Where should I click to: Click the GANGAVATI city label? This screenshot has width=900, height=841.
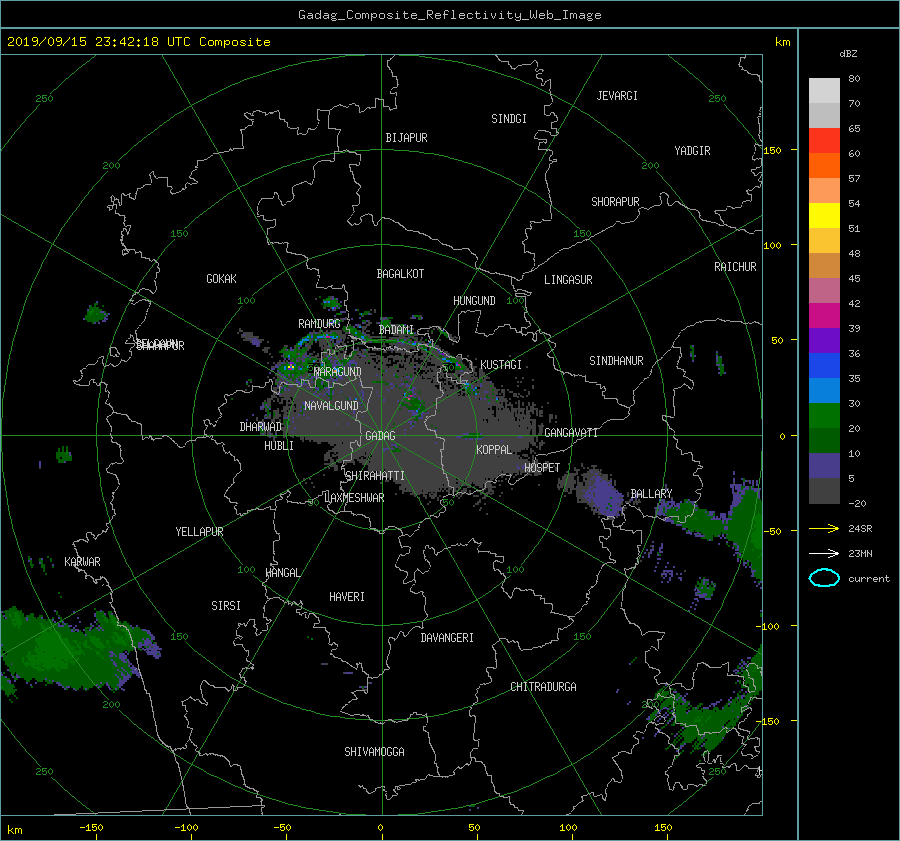pyautogui.click(x=571, y=433)
